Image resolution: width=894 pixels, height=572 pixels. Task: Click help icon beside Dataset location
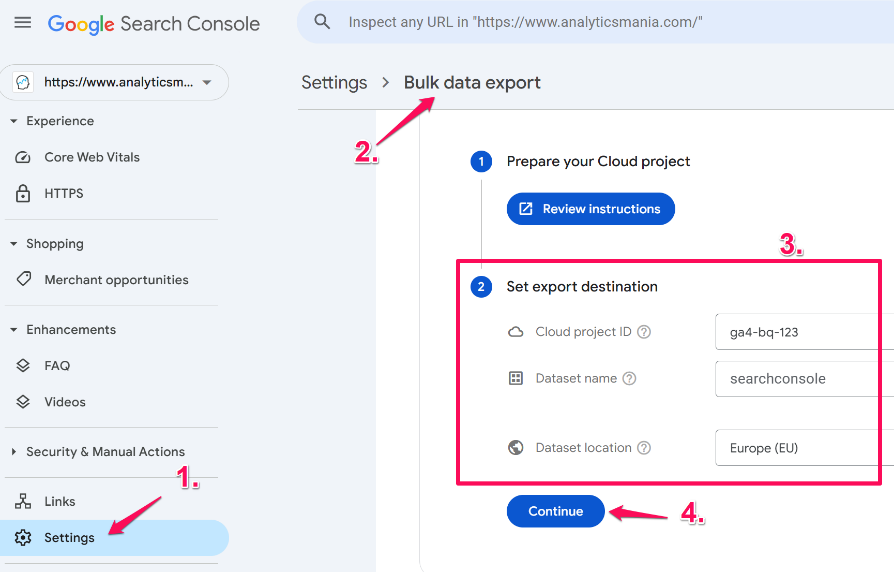(x=644, y=448)
